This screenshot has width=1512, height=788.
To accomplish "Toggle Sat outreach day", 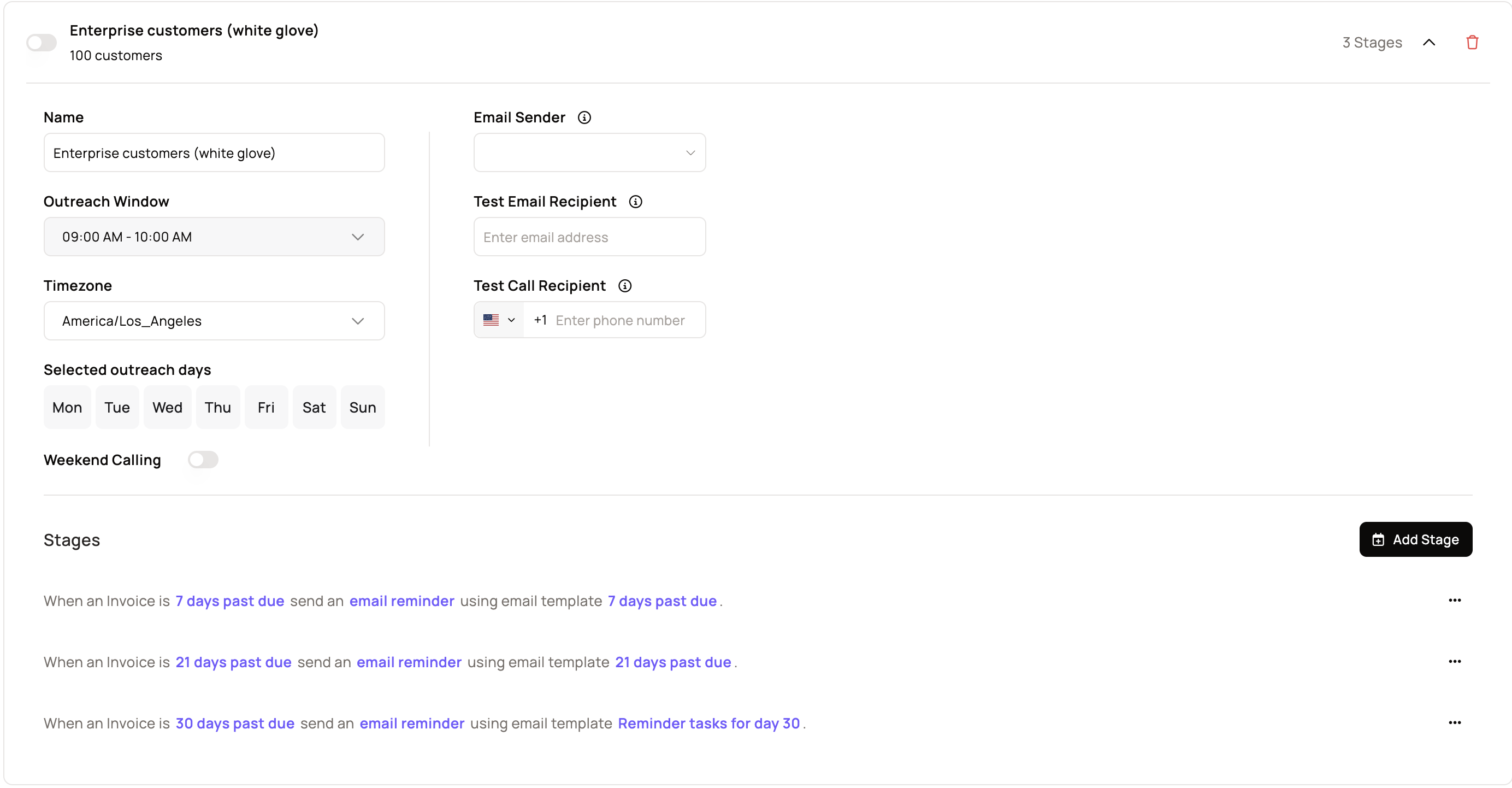I will click(x=314, y=407).
